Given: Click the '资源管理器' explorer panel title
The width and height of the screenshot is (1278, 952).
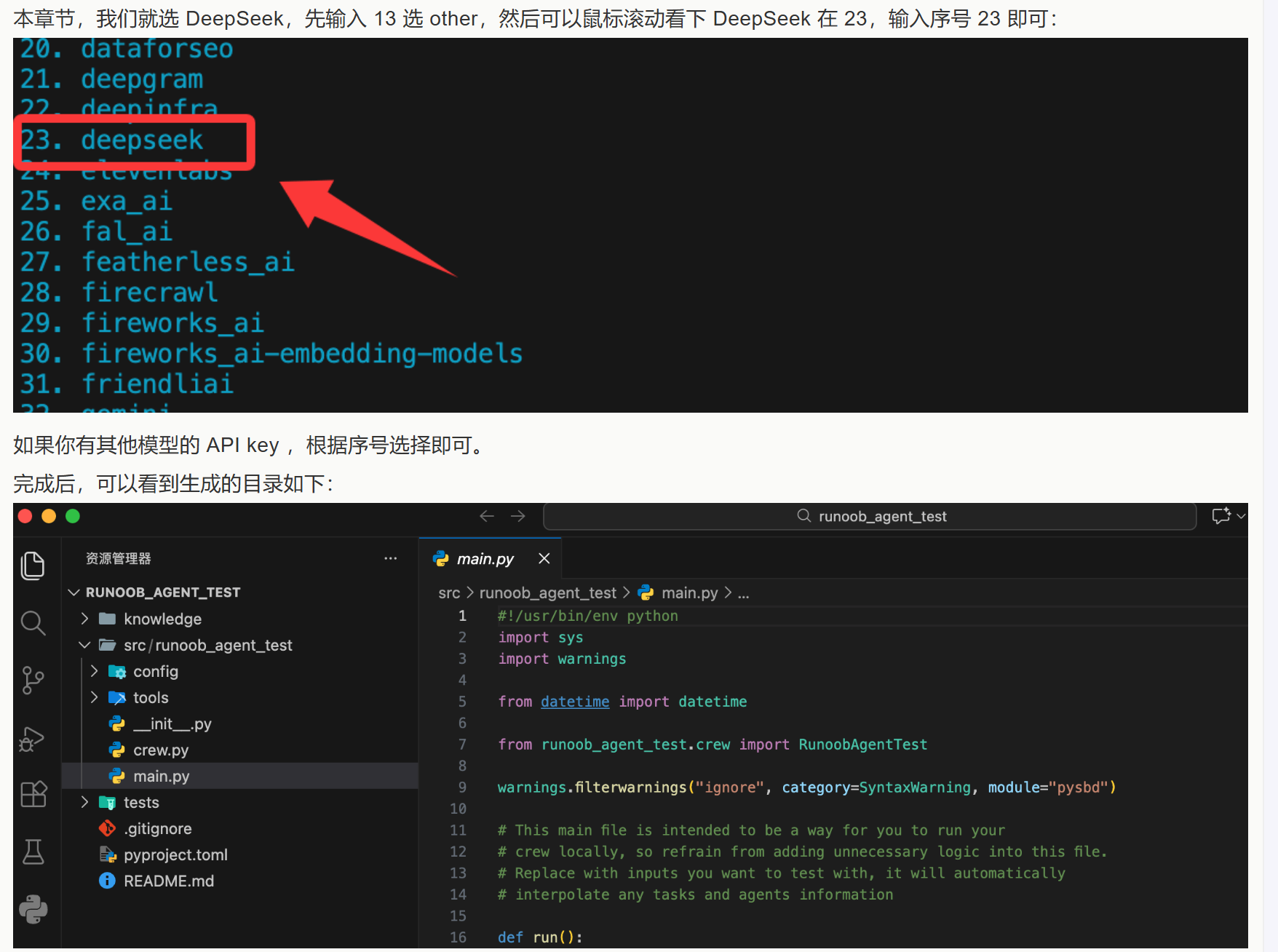Looking at the screenshot, I should point(118,558).
